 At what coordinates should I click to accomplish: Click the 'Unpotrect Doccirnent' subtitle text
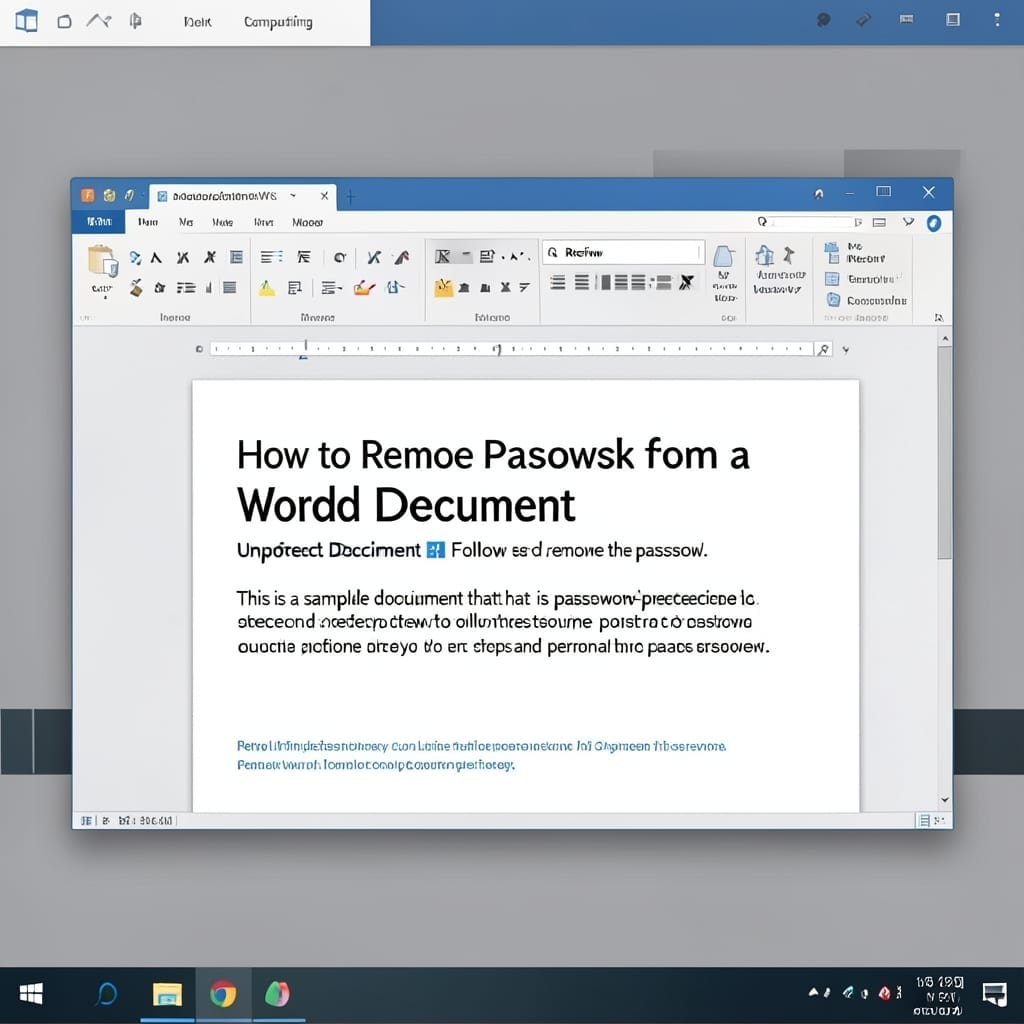328,550
